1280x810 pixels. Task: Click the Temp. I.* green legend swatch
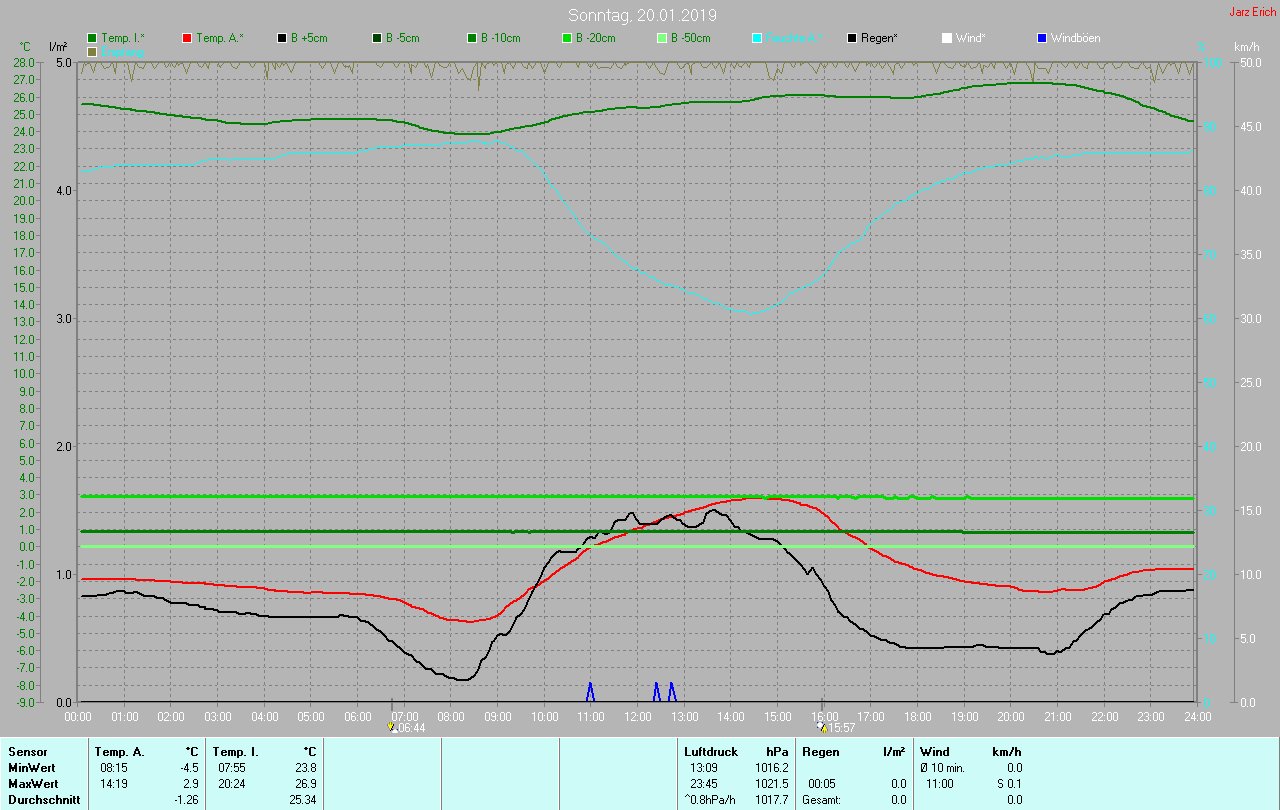tap(92, 38)
